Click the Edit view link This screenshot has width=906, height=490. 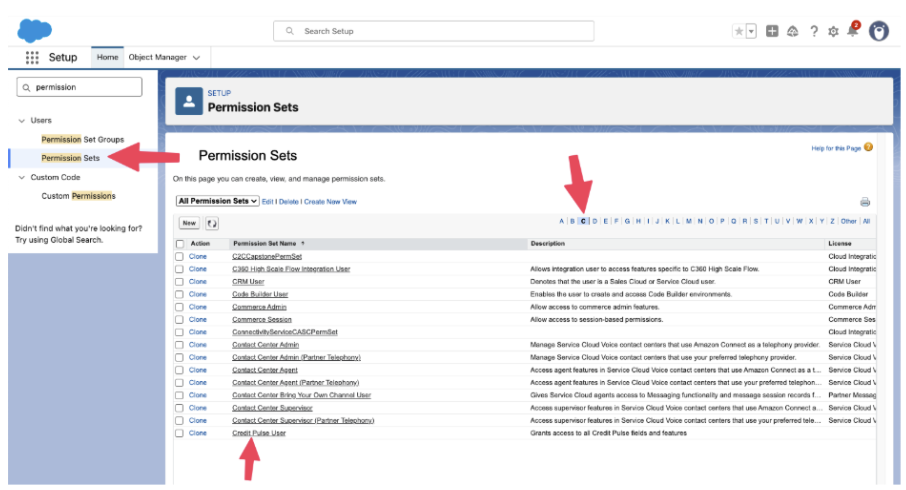(268, 202)
